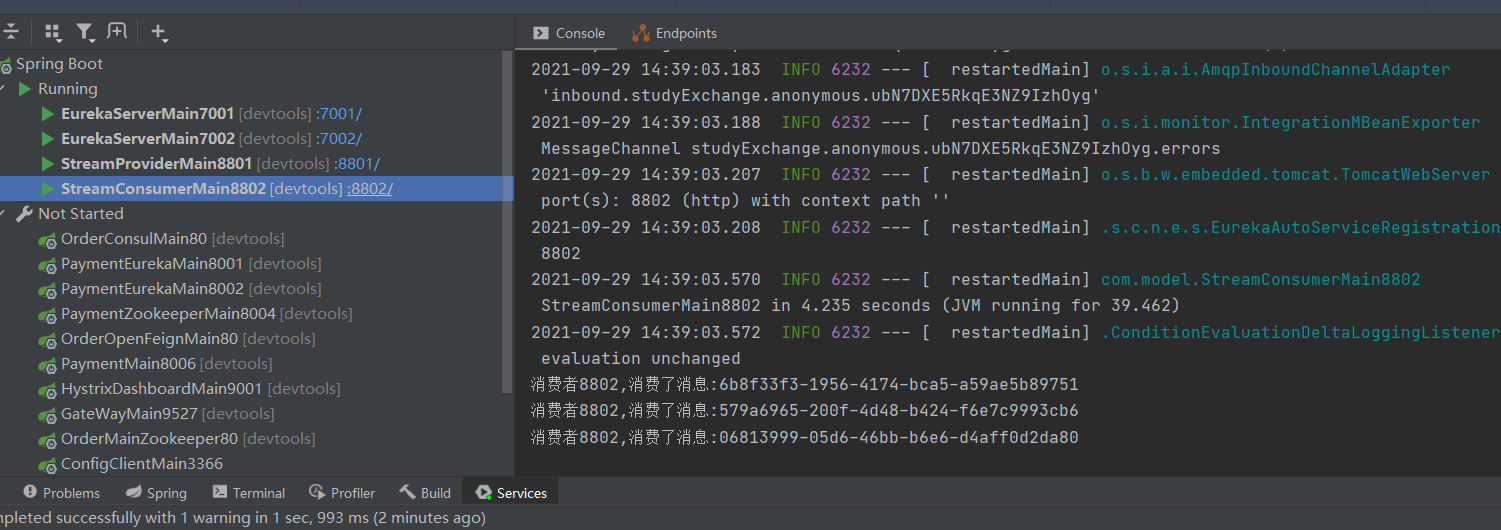Click the Console tab terminal icon
Image resolution: width=1501 pixels, height=530 pixels.
(x=540, y=33)
